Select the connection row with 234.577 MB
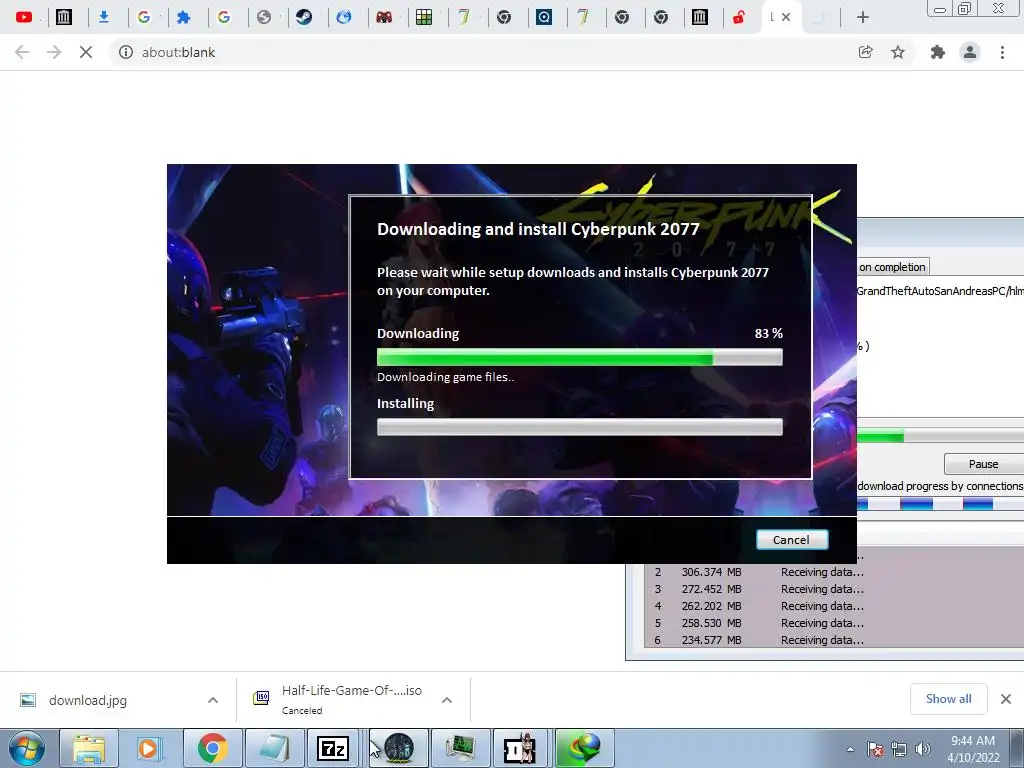This screenshot has height=768, width=1024. pos(834,640)
